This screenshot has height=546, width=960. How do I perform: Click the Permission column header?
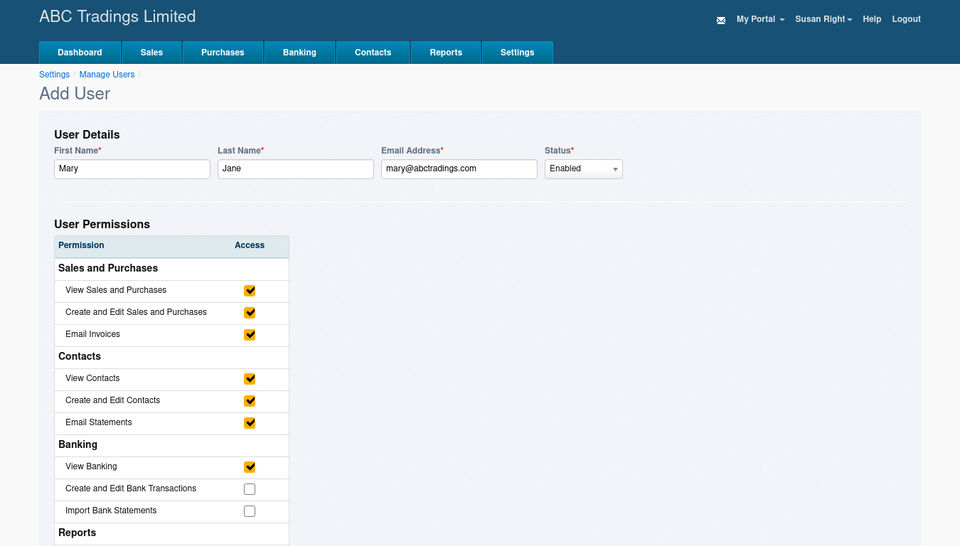coord(81,245)
